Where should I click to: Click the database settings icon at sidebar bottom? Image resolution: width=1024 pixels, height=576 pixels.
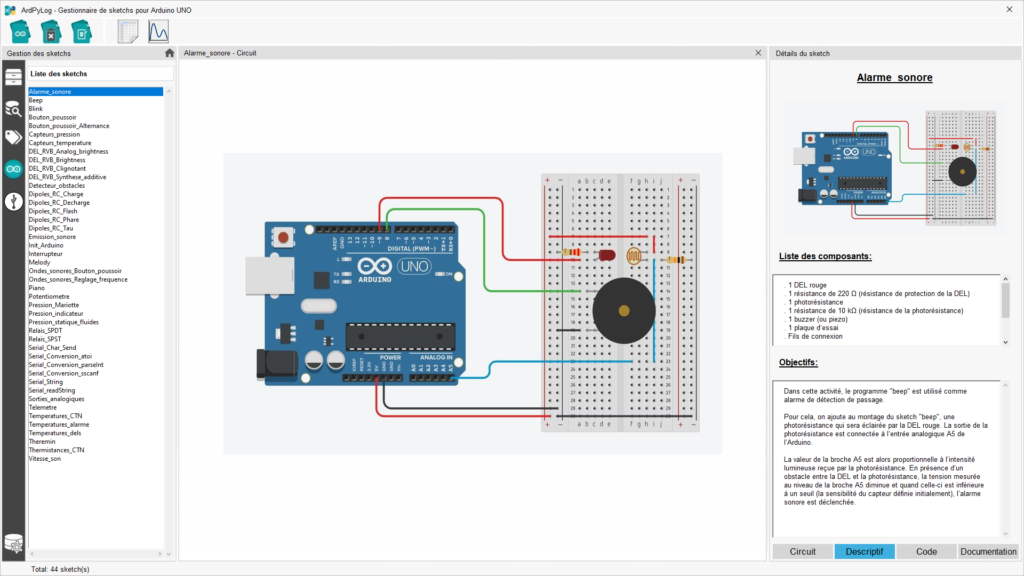coord(13,543)
